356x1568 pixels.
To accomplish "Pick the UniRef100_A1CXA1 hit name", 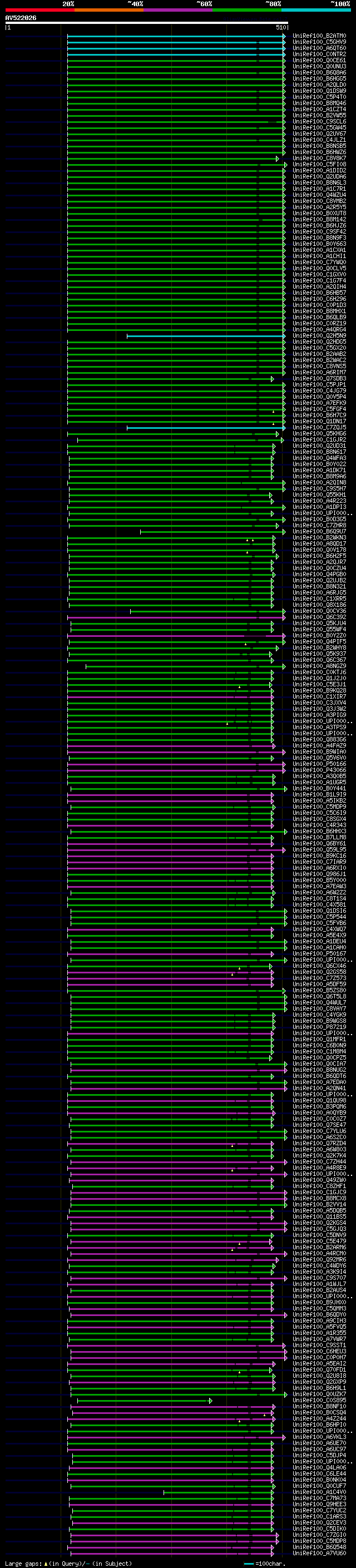I will pos(319,250).
